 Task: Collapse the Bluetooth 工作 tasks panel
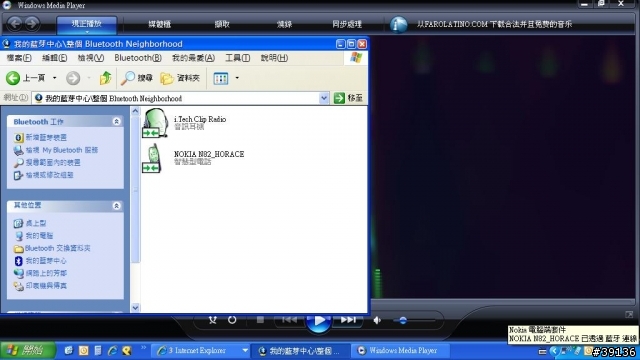pyautogui.click(x=116, y=122)
